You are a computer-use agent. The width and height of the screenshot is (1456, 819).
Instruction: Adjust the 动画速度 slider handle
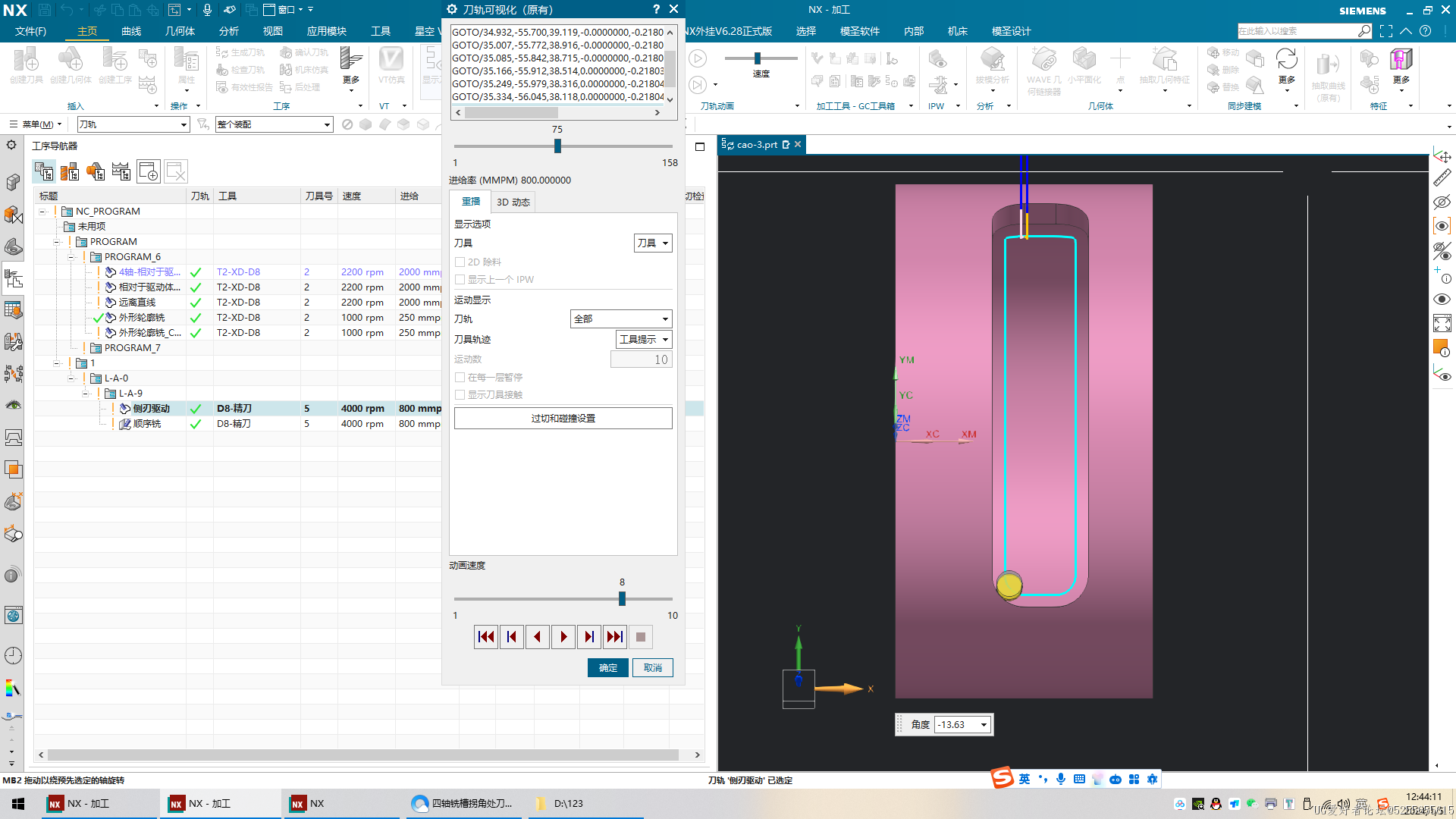coord(622,599)
